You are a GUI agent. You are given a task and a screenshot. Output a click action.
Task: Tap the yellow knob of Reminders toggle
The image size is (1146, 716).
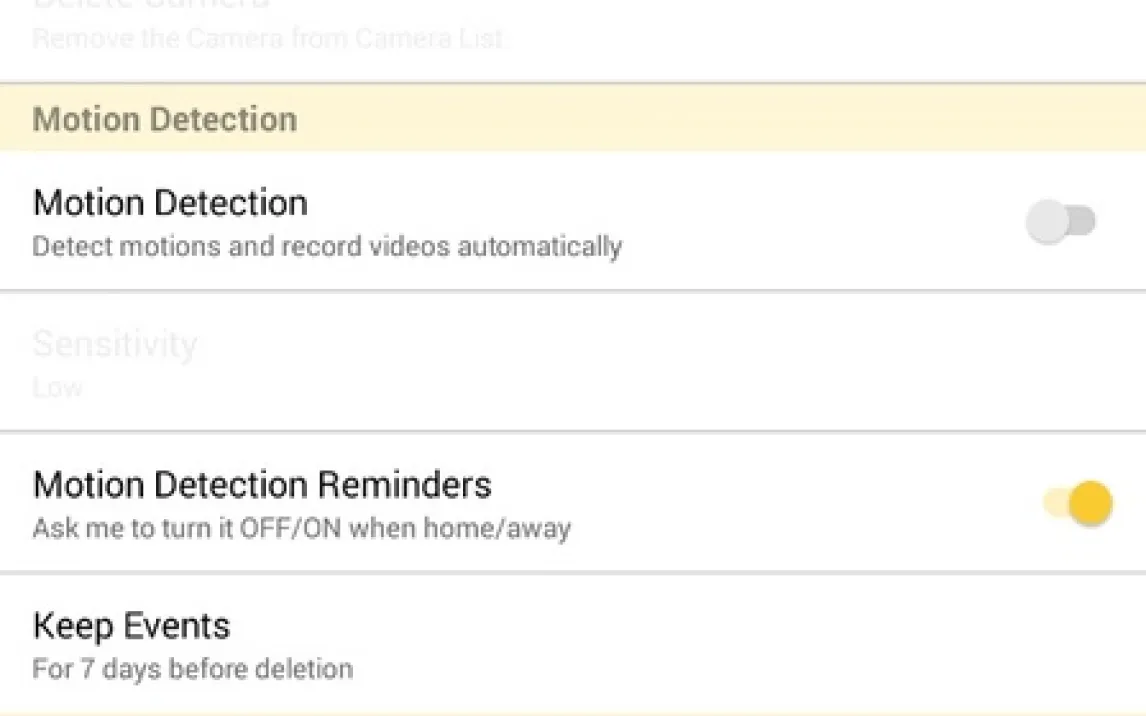pos(1090,503)
